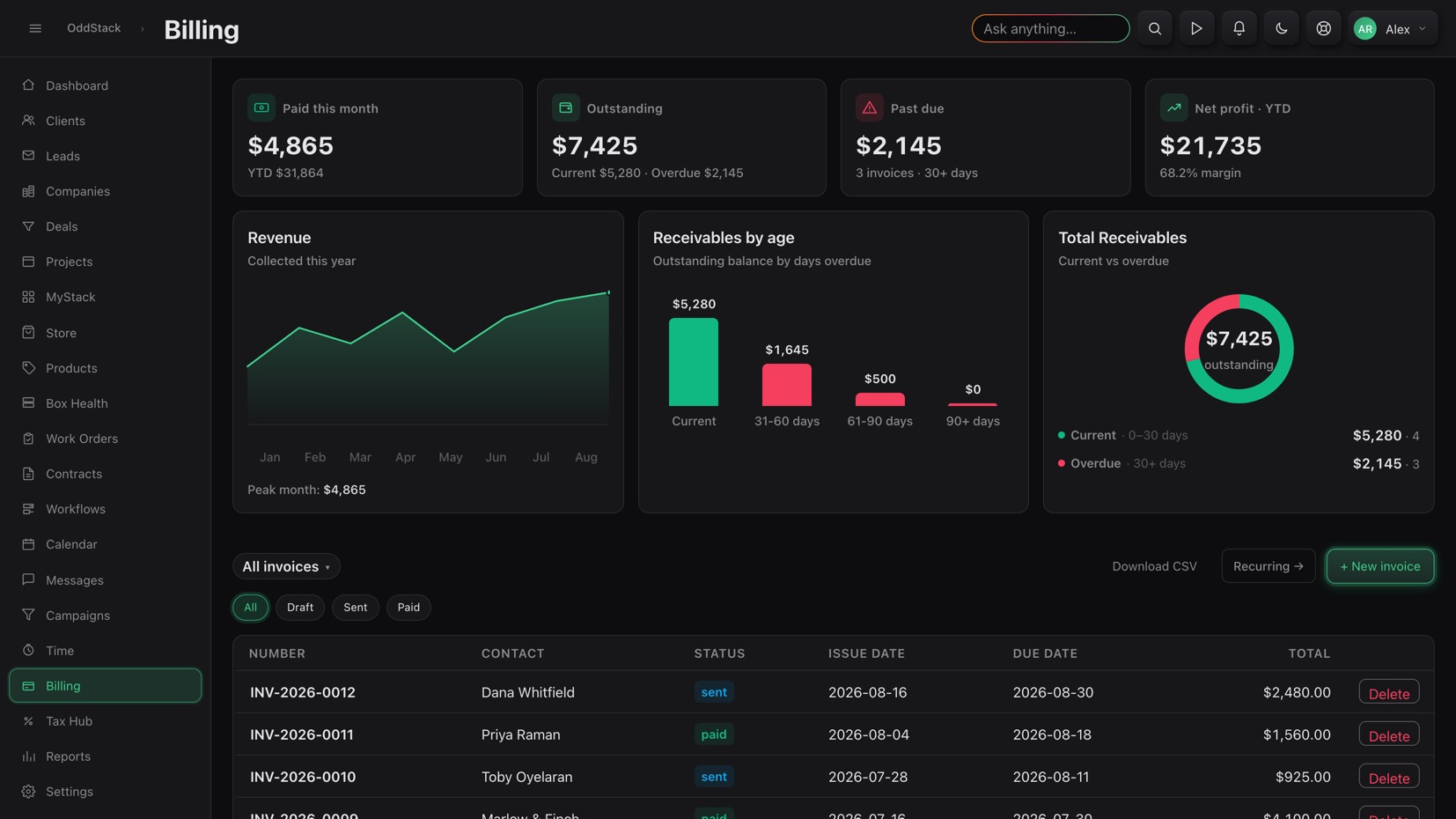
Task: Click the Outstanding wallet icon
Action: click(565, 107)
